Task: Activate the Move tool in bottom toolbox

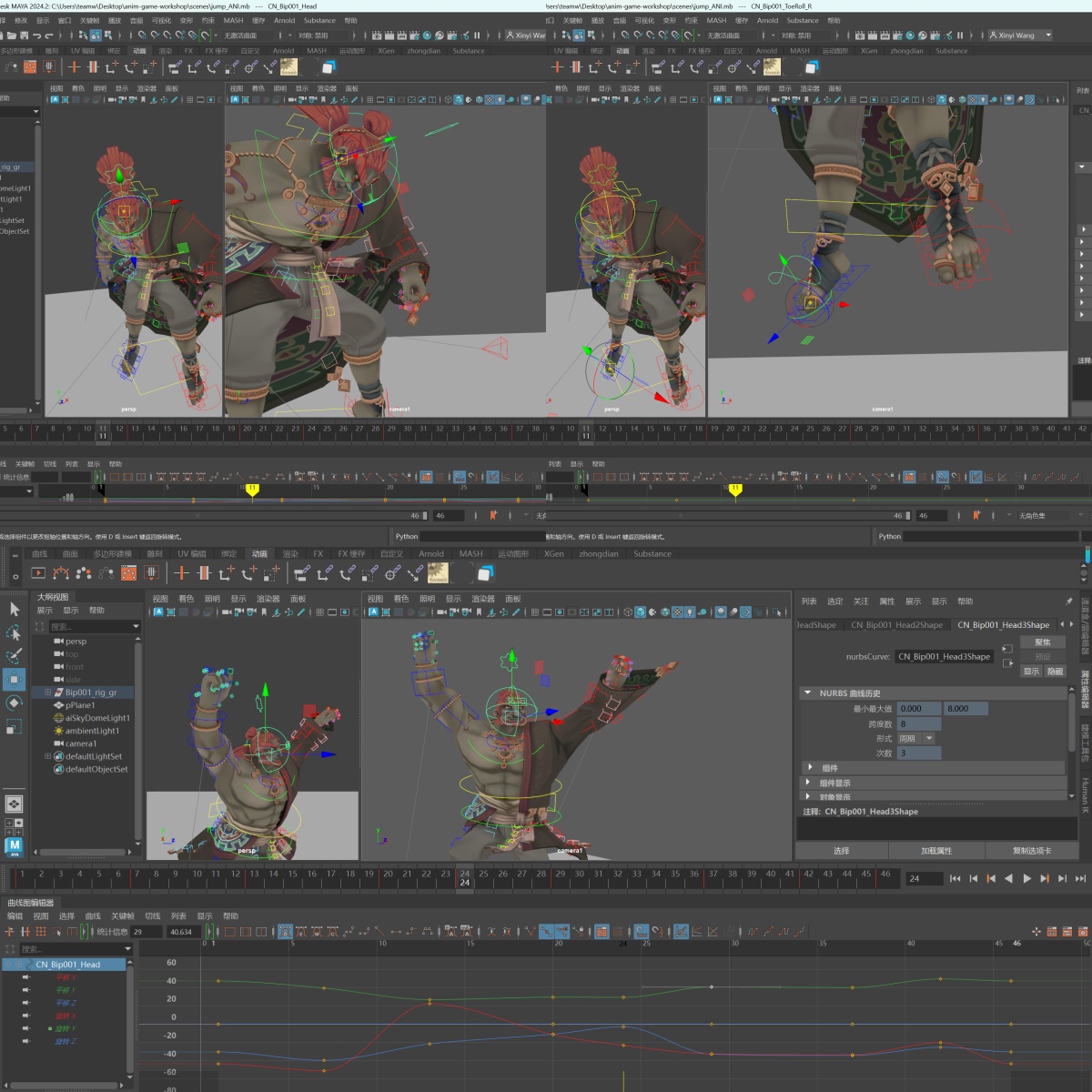Action: 14,680
